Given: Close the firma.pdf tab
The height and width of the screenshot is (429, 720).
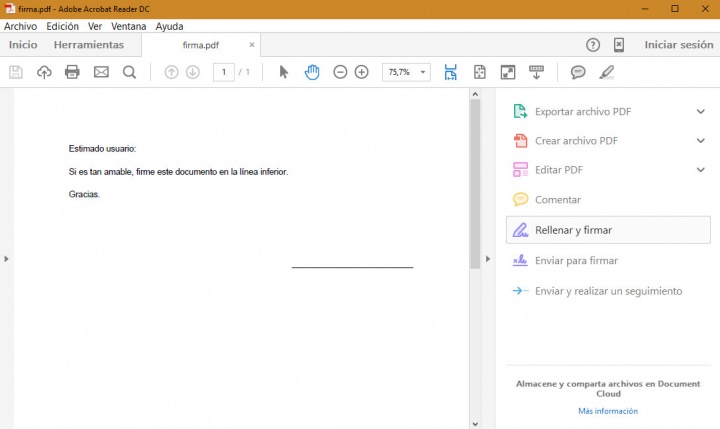Looking at the screenshot, I should click(x=252, y=45).
